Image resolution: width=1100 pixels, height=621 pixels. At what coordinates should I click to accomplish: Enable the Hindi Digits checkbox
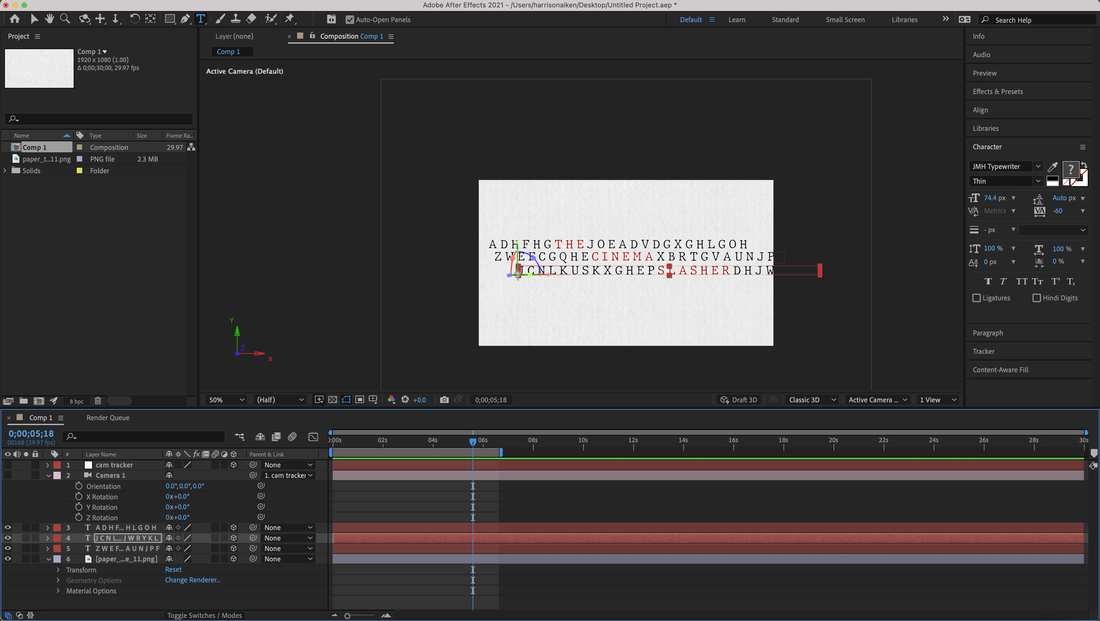(x=1036, y=298)
